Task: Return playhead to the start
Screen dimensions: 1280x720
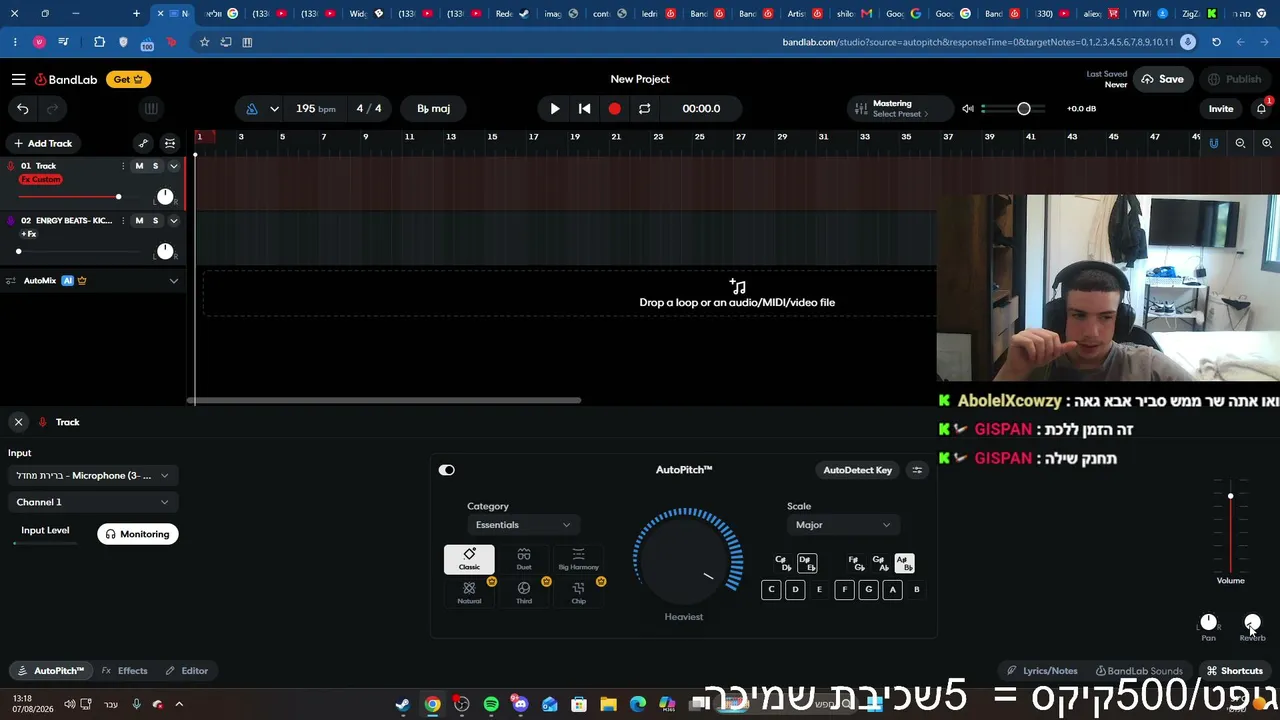Action: pyautogui.click(x=585, y=109)
